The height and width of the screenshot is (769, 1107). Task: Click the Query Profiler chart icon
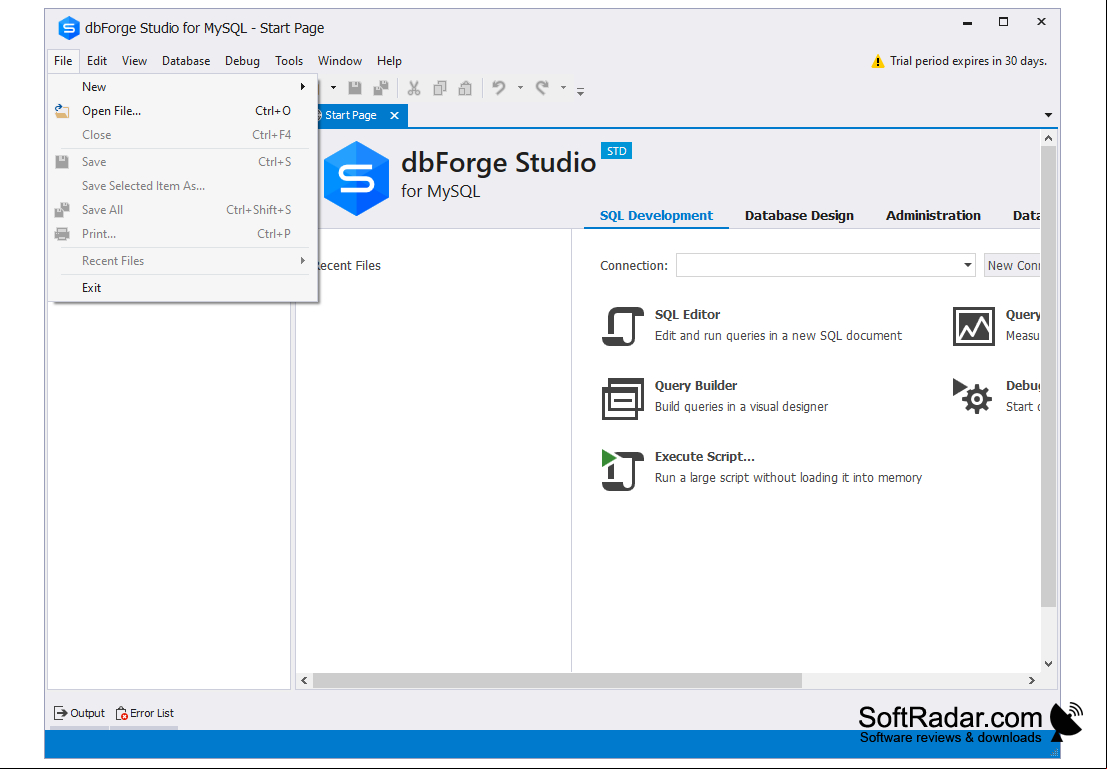[x=974, y=326]
